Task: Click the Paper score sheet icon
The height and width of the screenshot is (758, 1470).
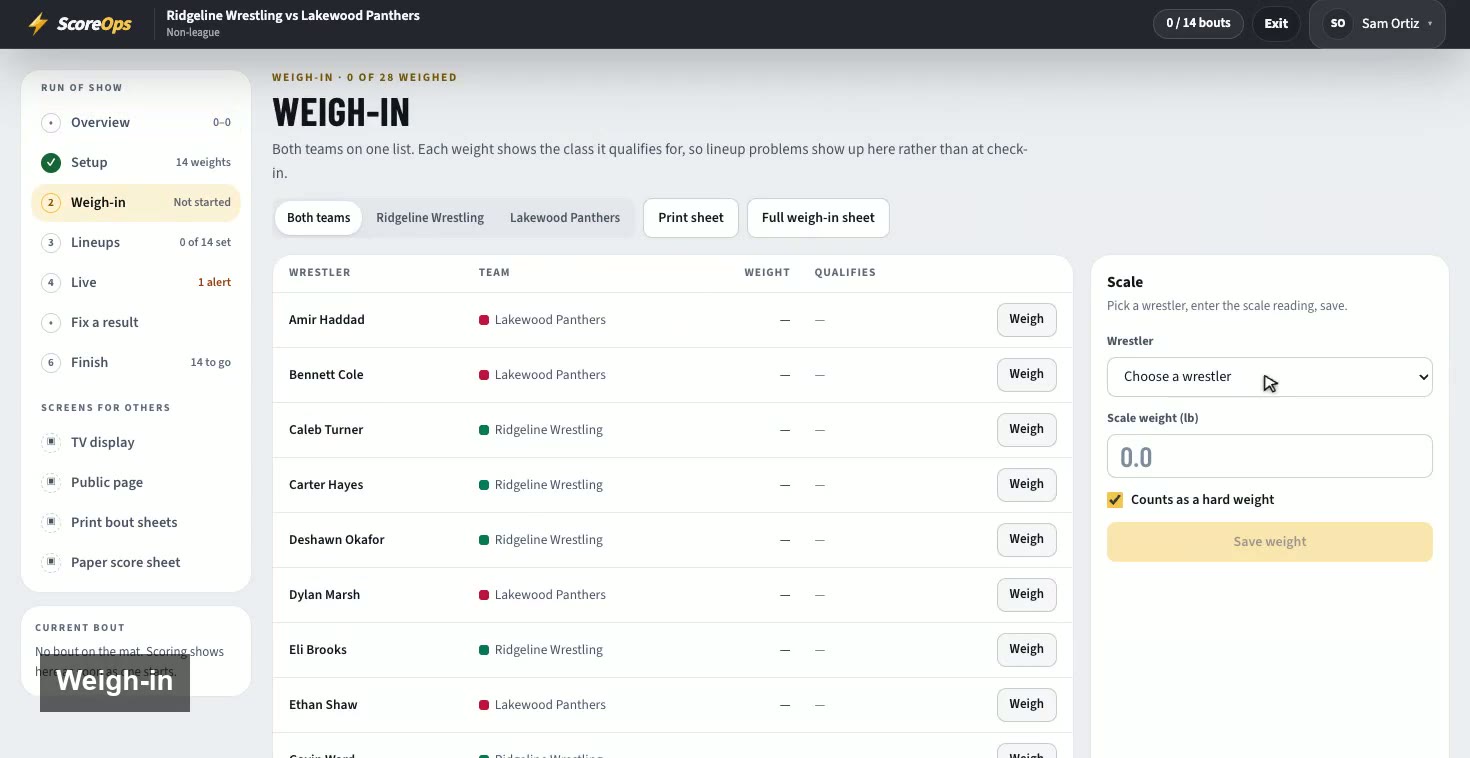Action: [51, 562]
